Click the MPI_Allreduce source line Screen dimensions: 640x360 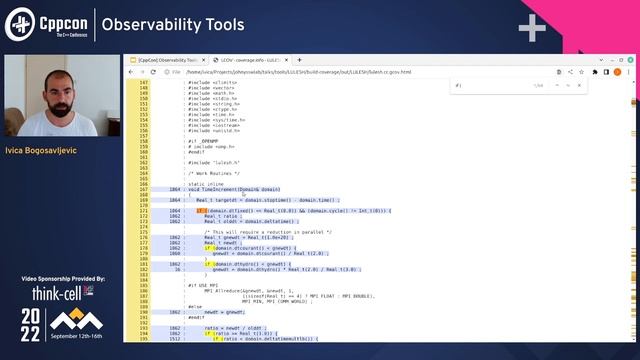[x=249, y=291]
